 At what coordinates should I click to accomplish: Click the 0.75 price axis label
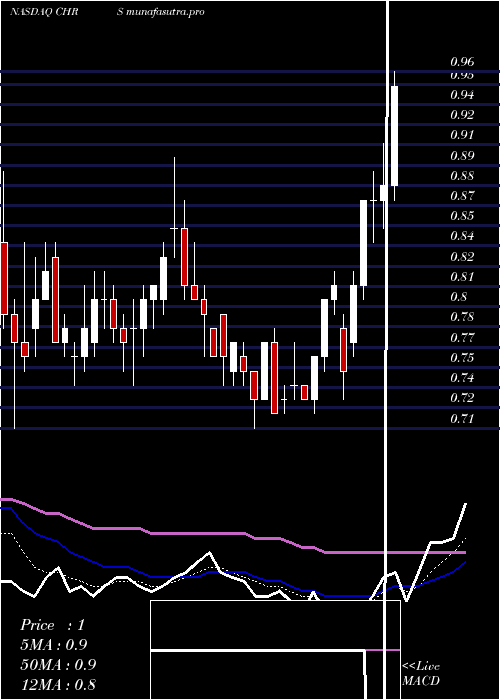[462, 358]
